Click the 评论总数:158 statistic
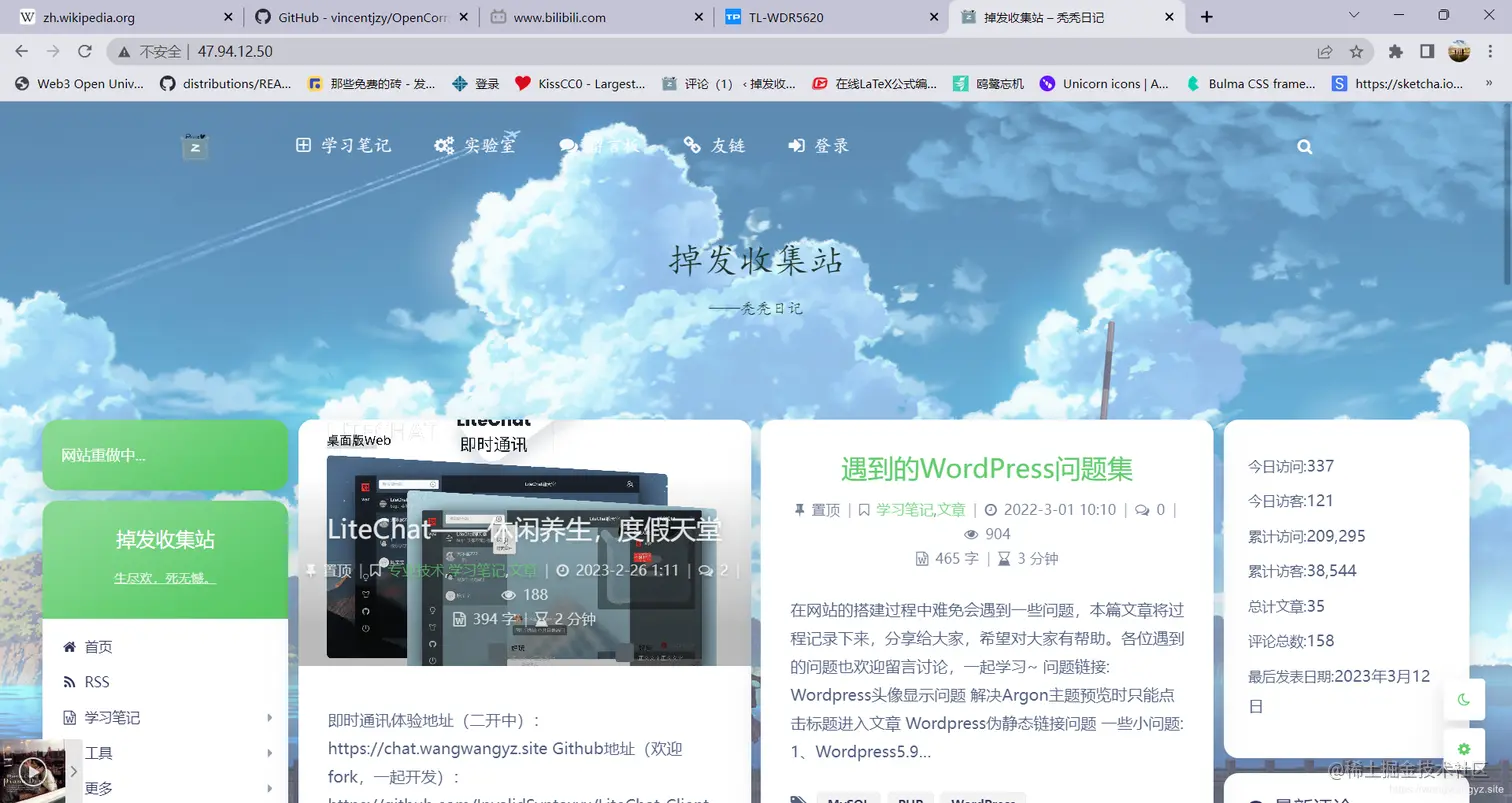 click(x=1291, y=641)
